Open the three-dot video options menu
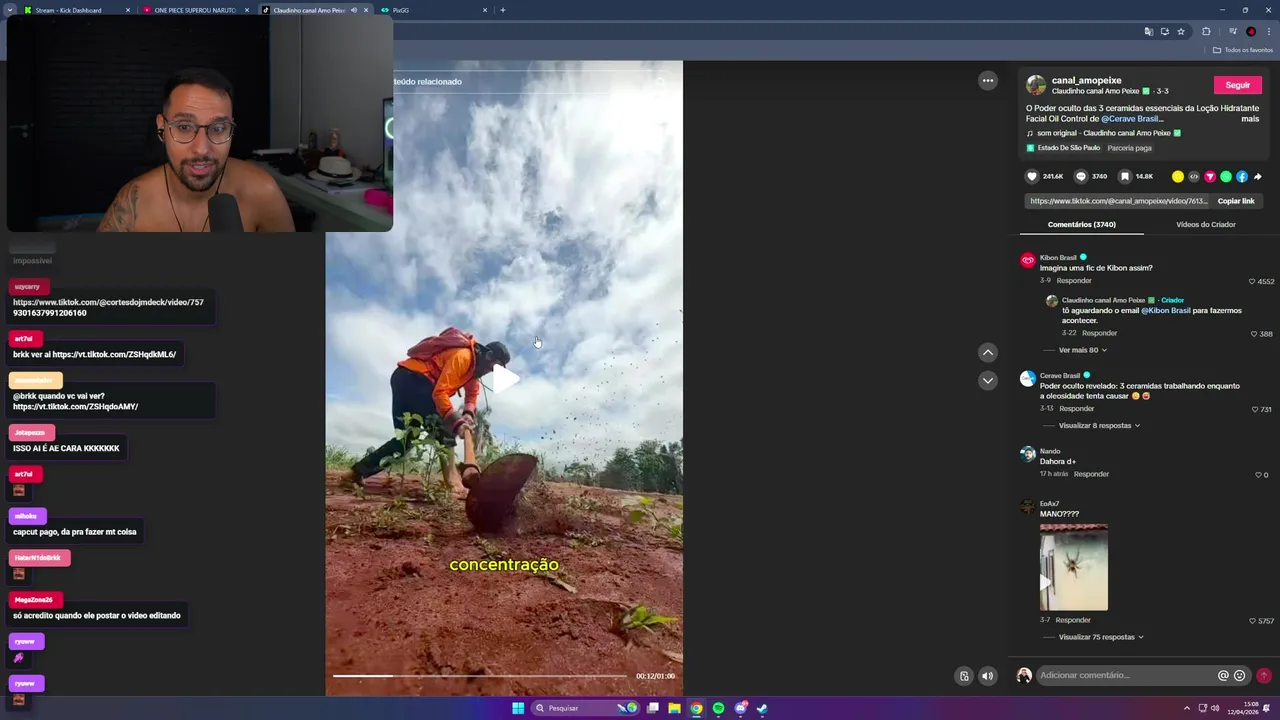The width and height of the screenshot is (1280, 720). click(x=988, y=81)
